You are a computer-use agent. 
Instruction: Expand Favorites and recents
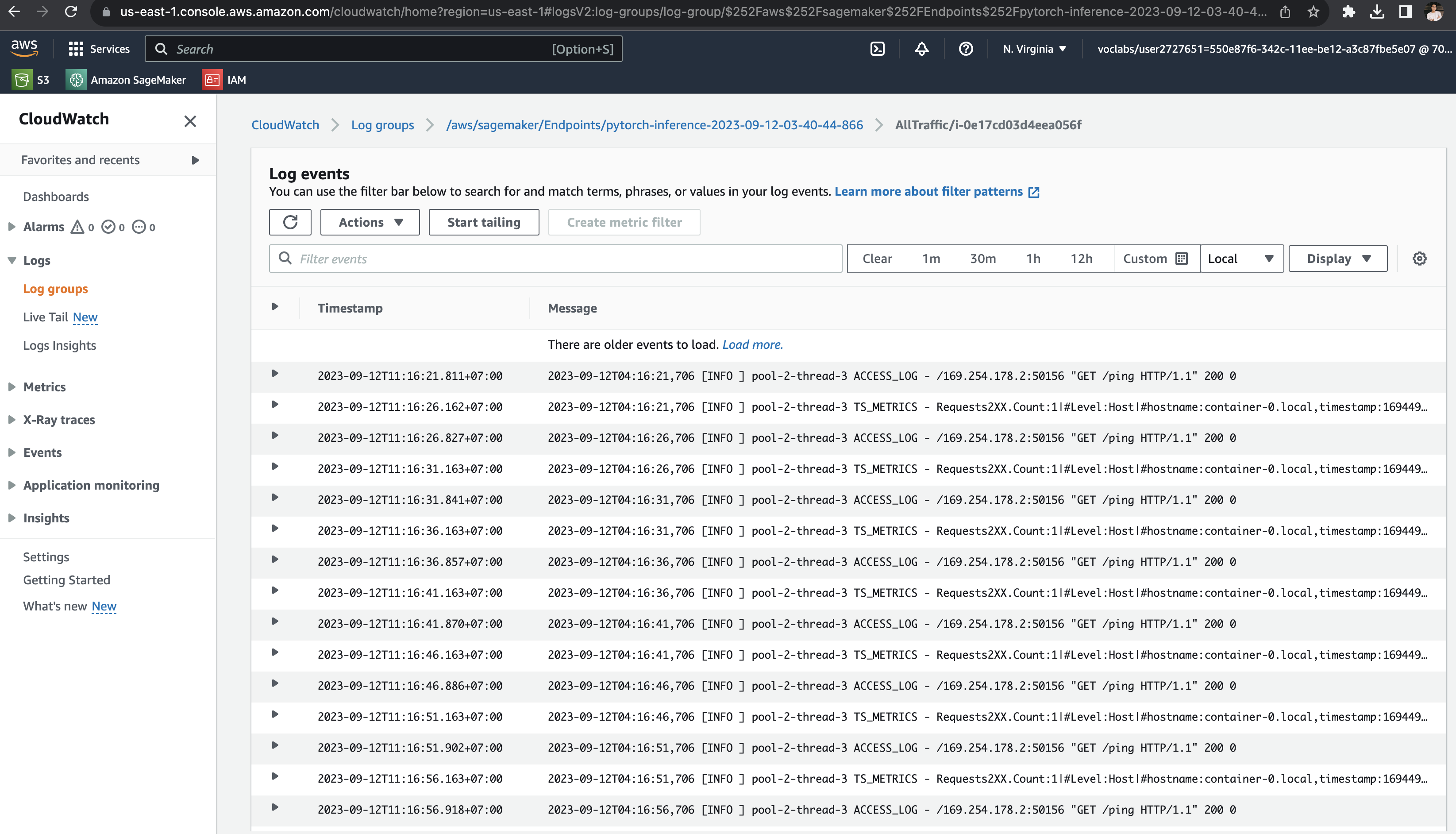point(195,160)
